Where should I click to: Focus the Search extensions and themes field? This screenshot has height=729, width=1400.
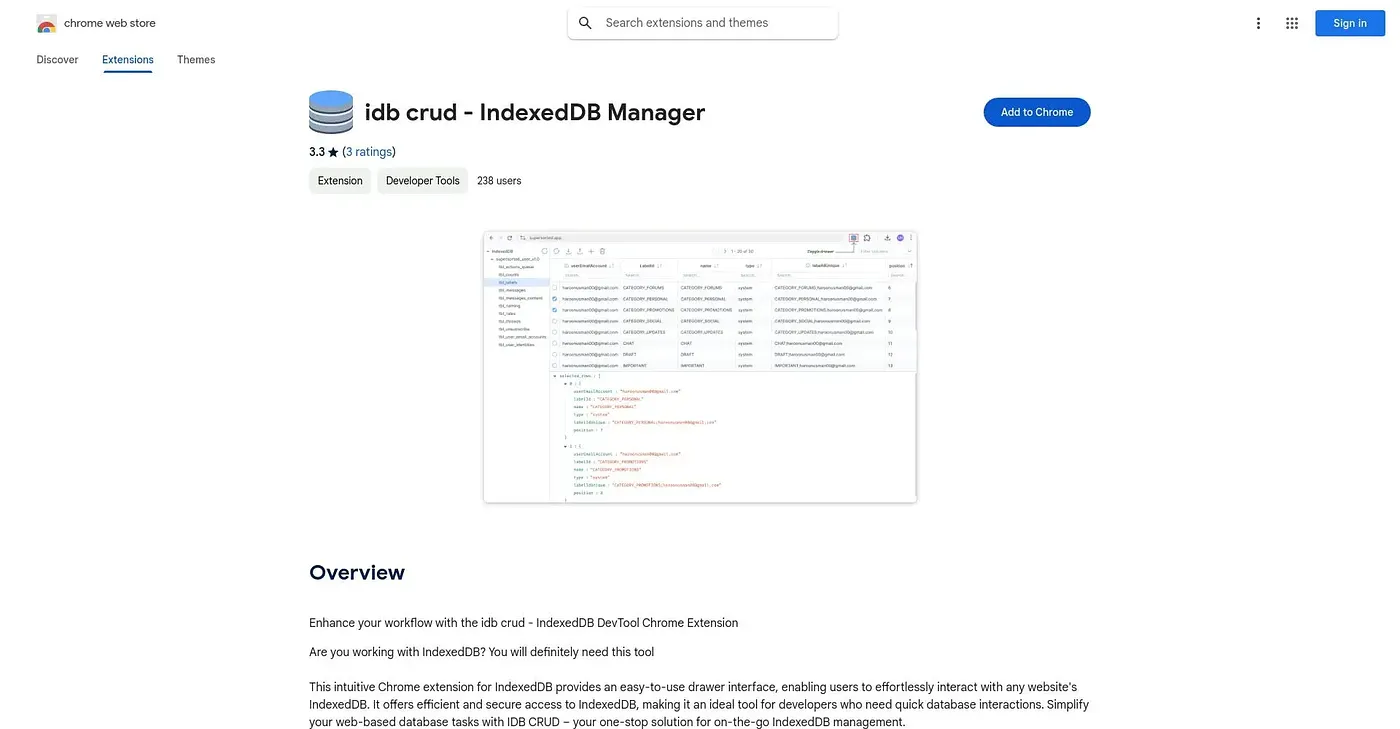703,23
